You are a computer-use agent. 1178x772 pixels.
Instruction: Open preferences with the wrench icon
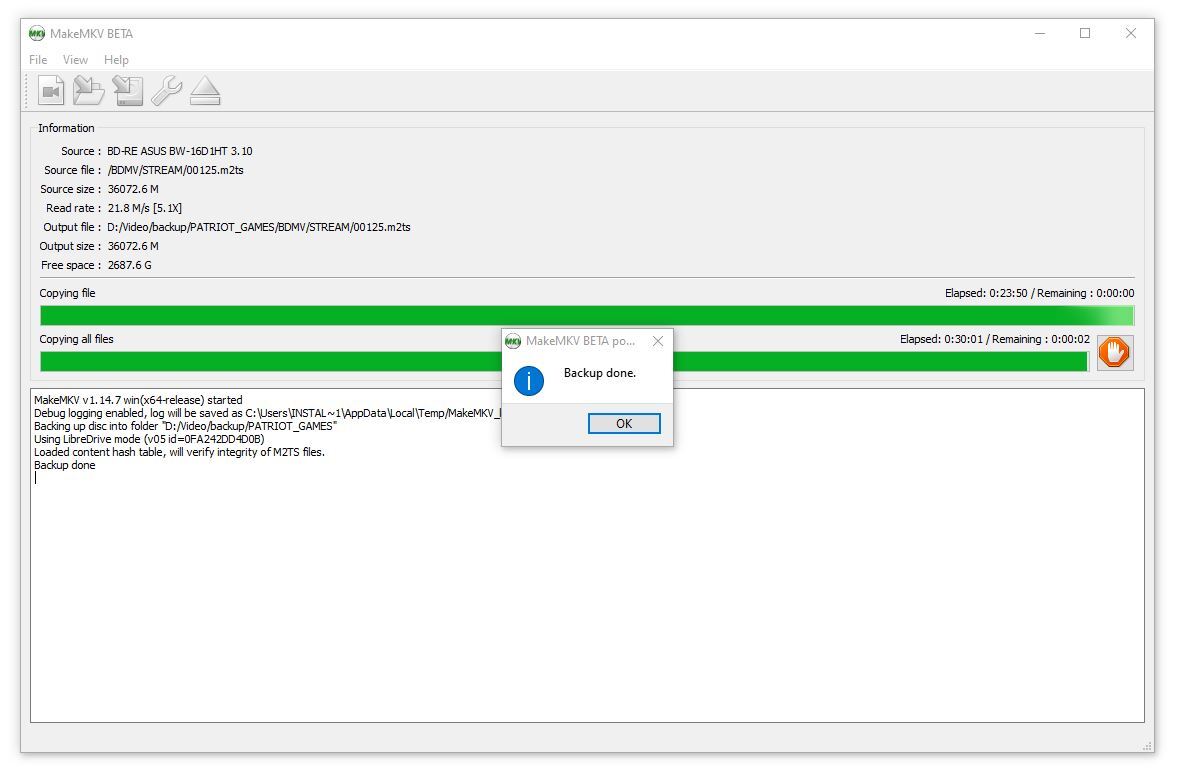pos(166,91)
